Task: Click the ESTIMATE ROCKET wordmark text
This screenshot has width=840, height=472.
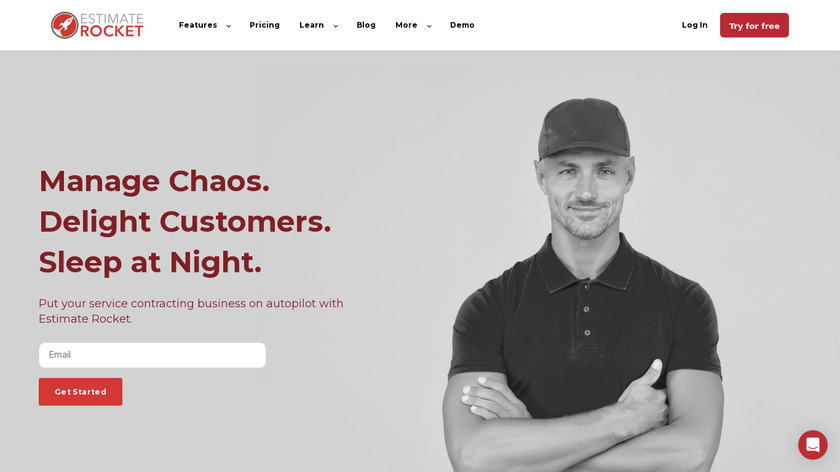Action: pyautogui.click(x=112, y=25)
